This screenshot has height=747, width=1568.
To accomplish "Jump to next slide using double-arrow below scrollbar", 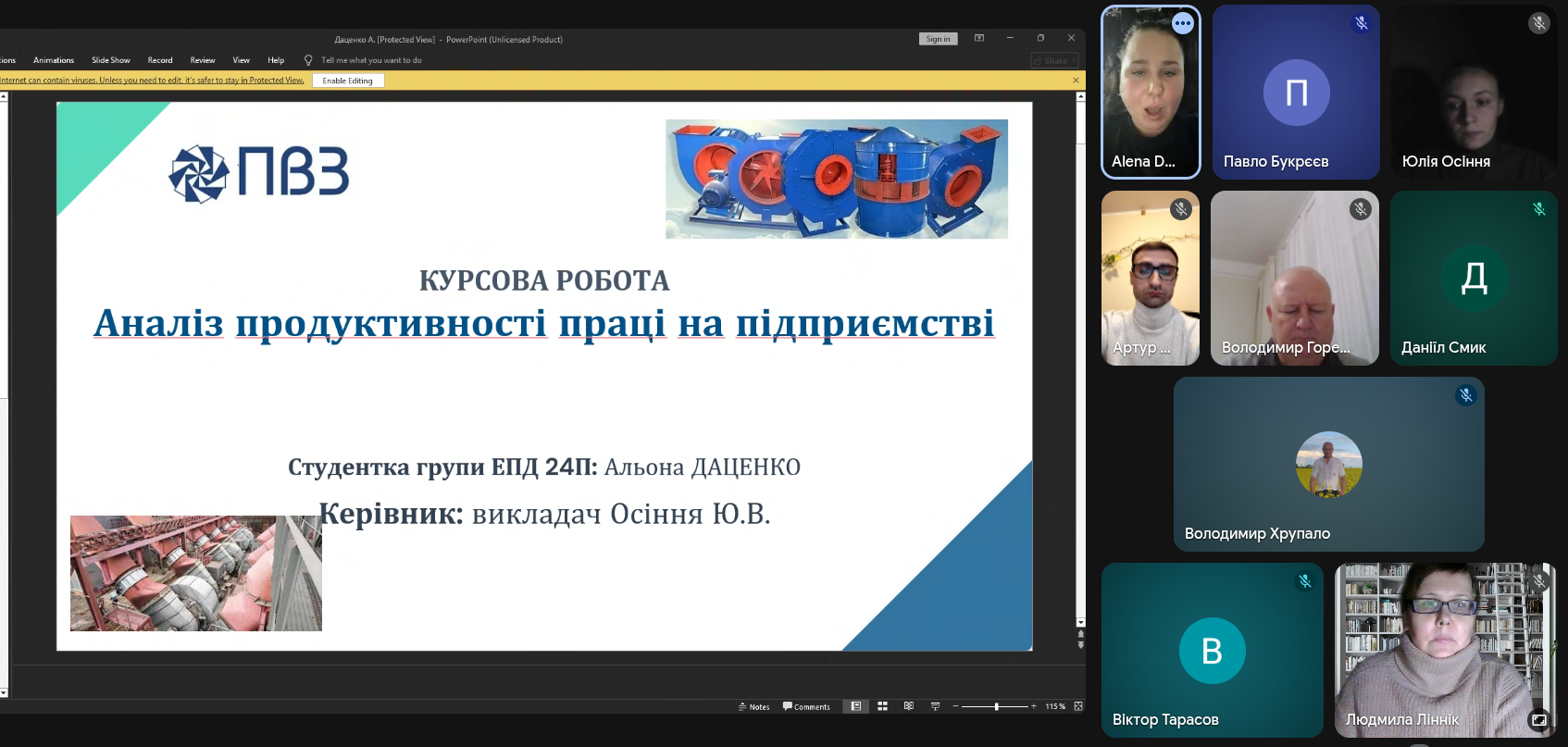I will (1080, 645).
